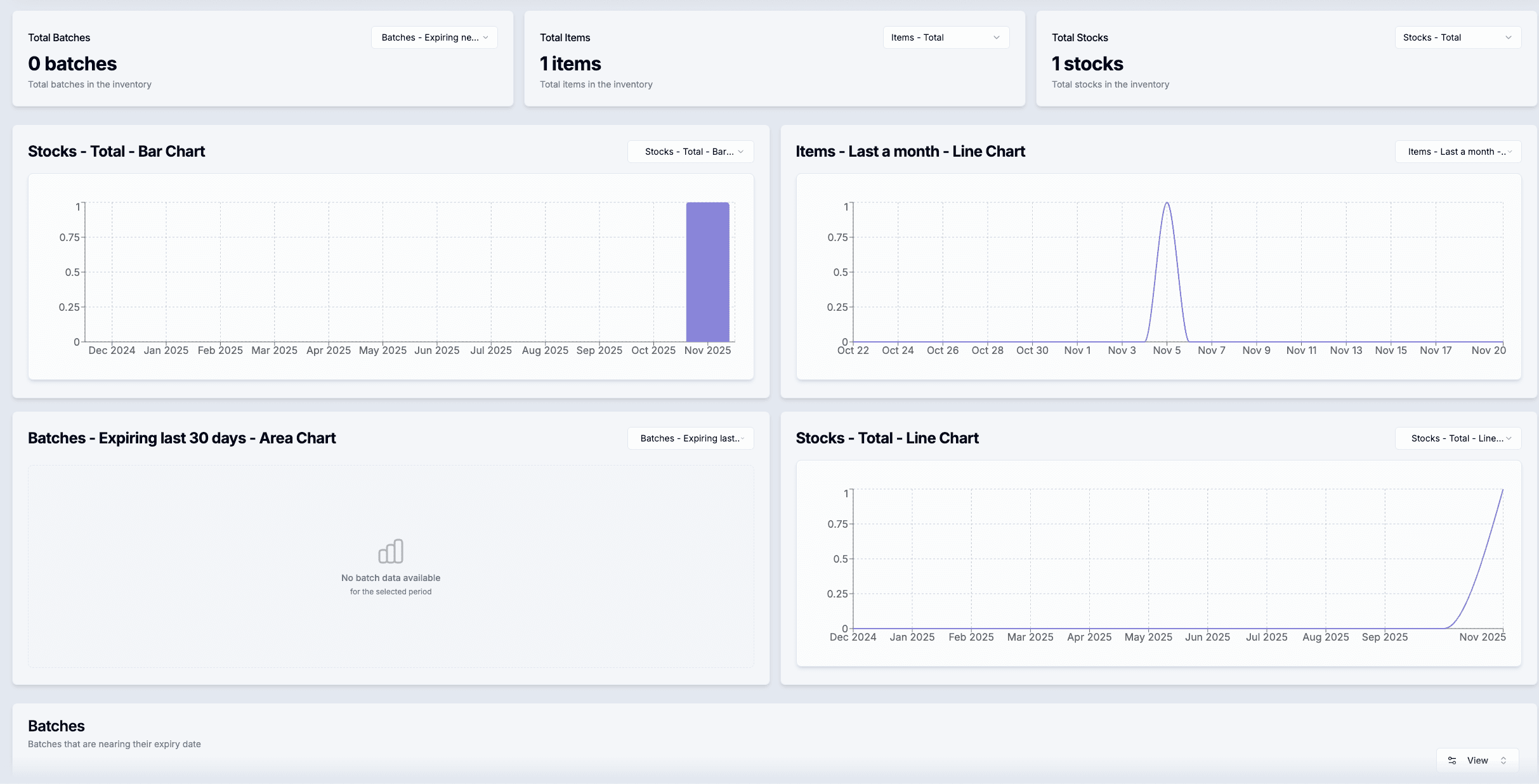Image resolution: width=1539 pixels, height=784 pixels.
Task: Click the 1 items total on Total Items card
Action: pos(570,63)
